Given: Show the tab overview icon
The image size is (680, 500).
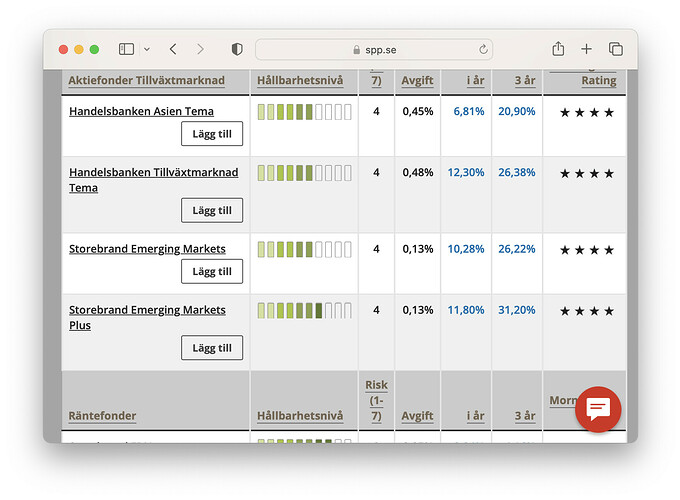Looking at the screenshot, I should (616, 49).
